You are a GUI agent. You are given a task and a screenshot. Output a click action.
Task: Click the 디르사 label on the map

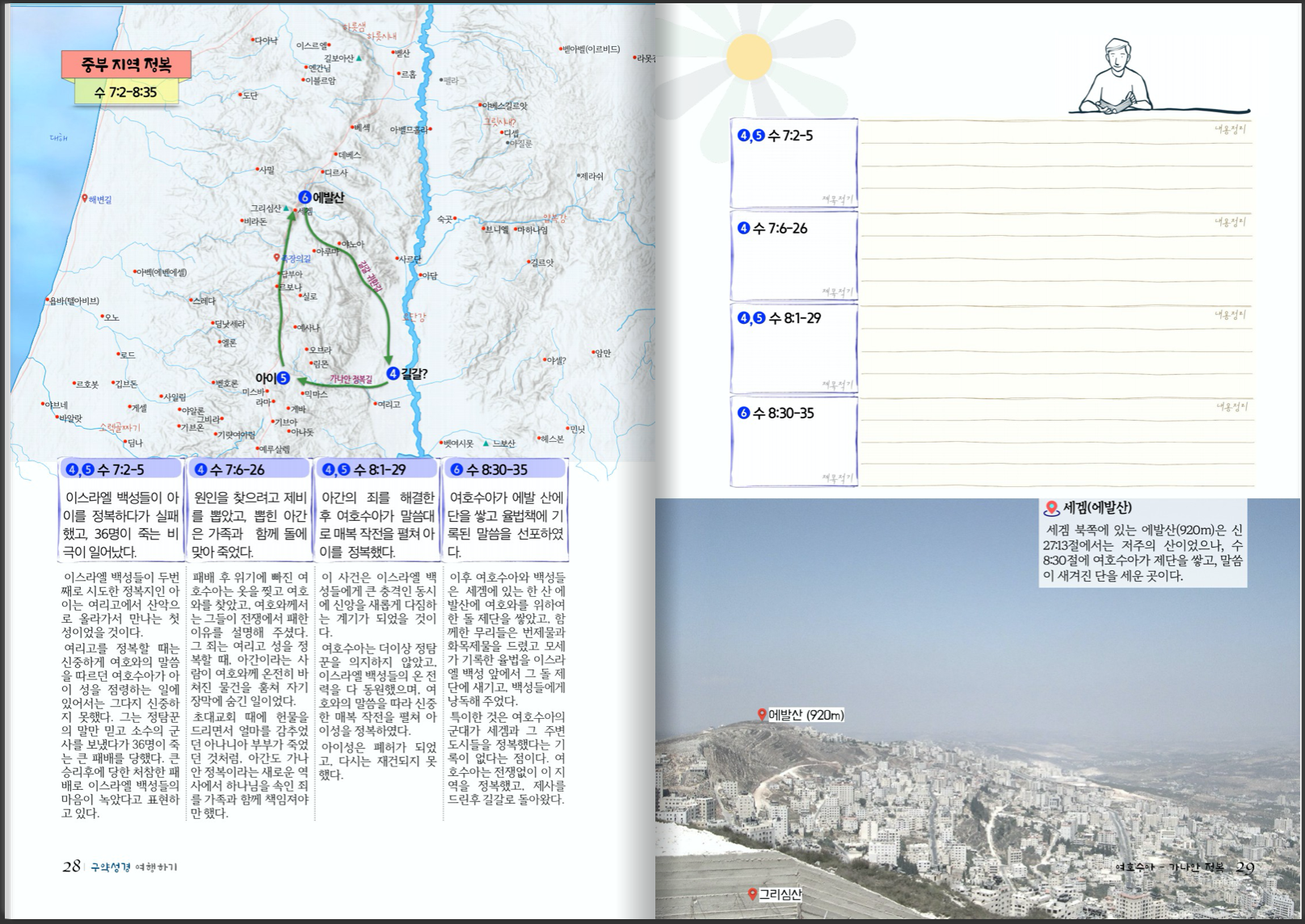coord(335,172)
